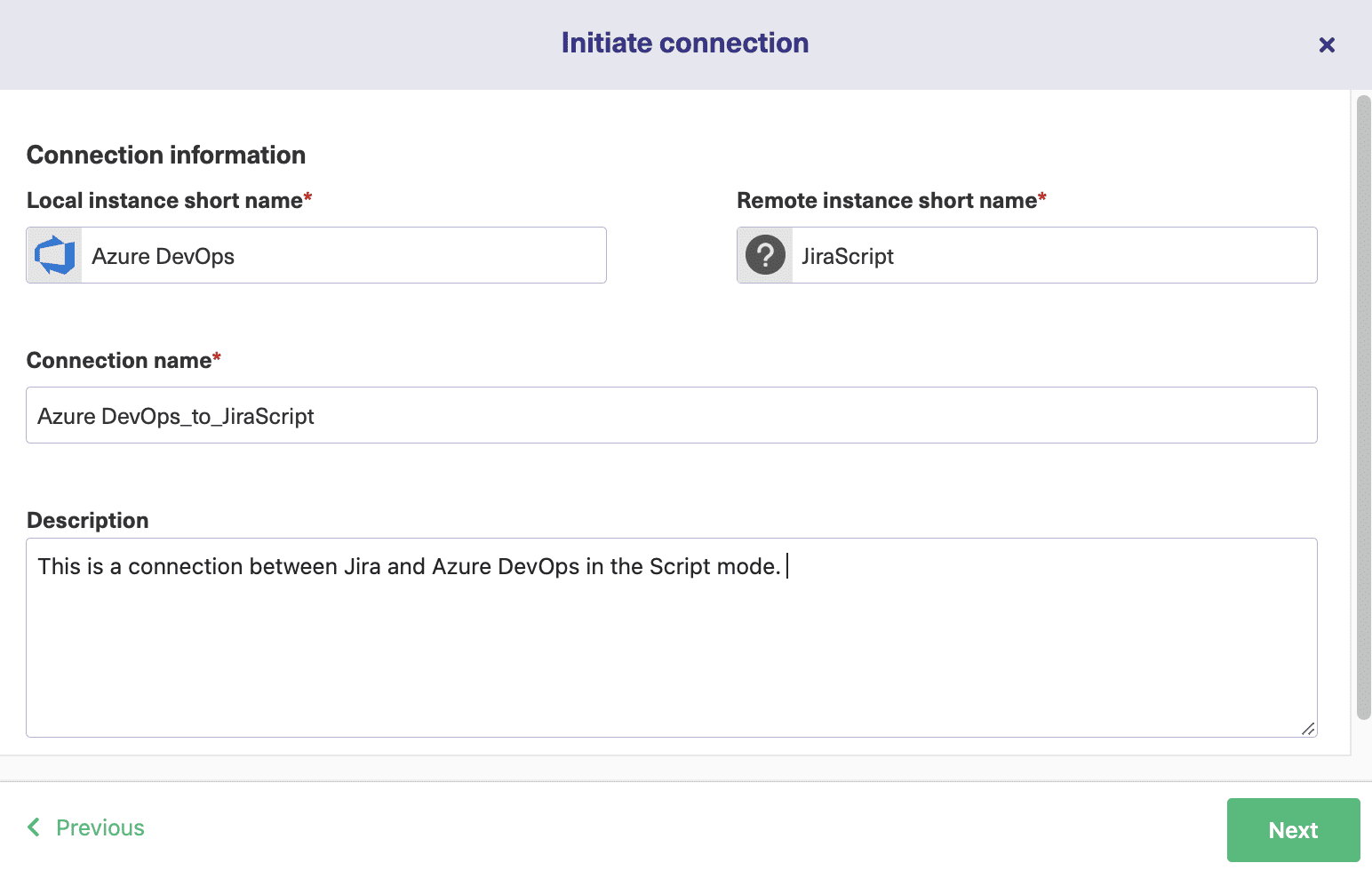Click the "Connection name" label
Viewport: 1372px width, 871px height.
(119, 361)
